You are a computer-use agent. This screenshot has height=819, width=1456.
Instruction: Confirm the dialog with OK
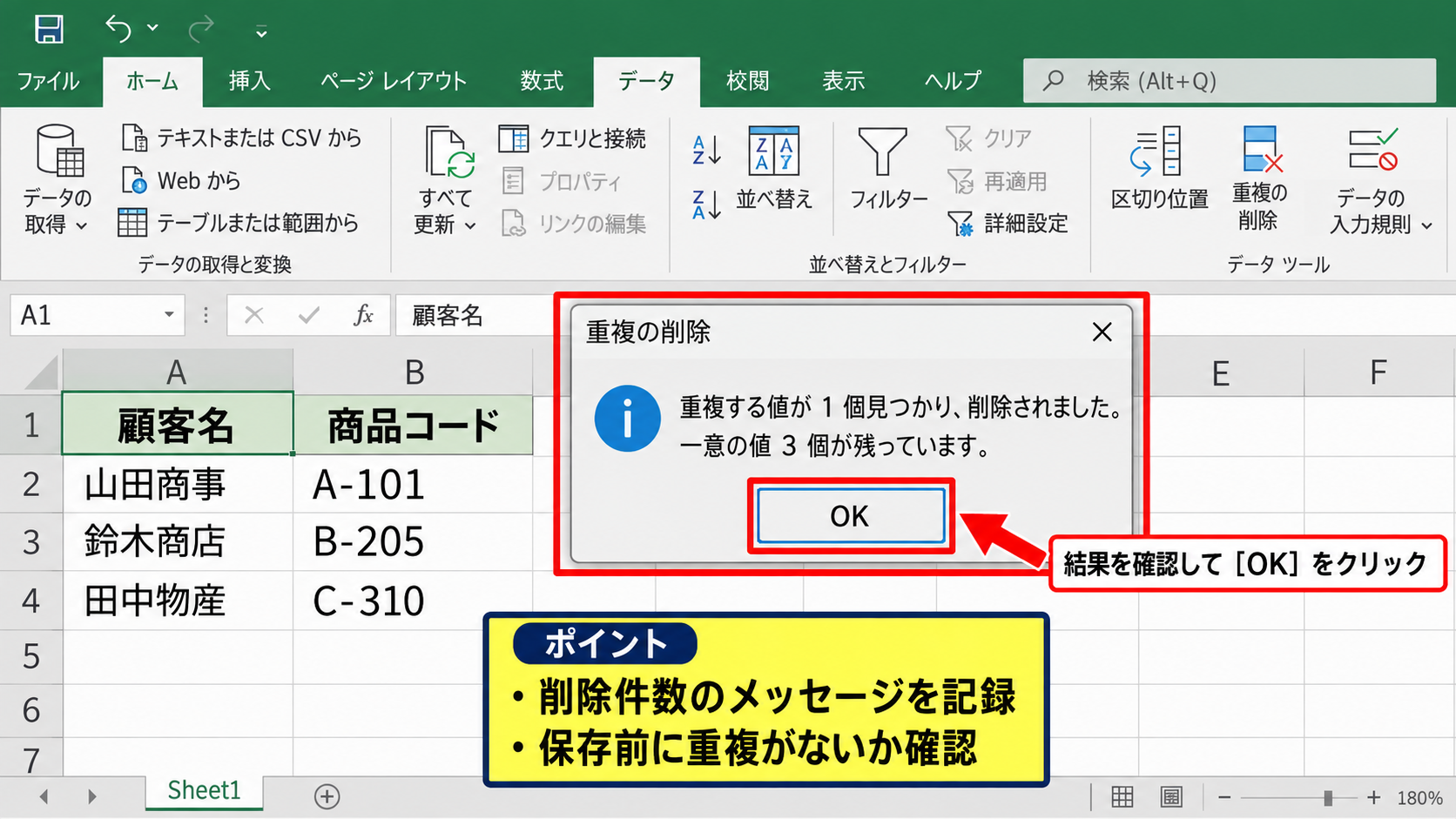851,515
